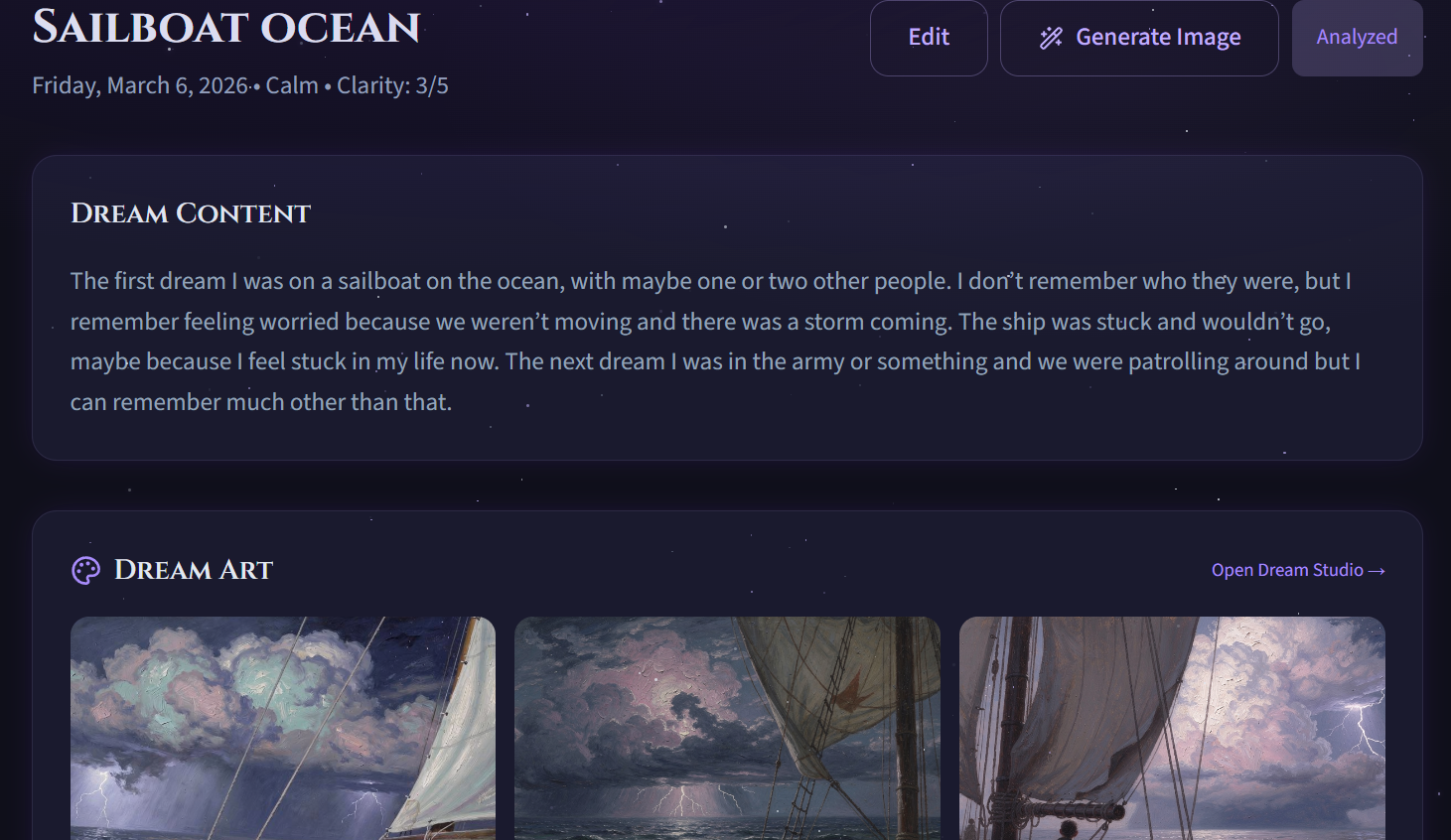Collapse the Dream Content section
The width and height of the screenshot is (1451, 840).
(x=190, y=213)
